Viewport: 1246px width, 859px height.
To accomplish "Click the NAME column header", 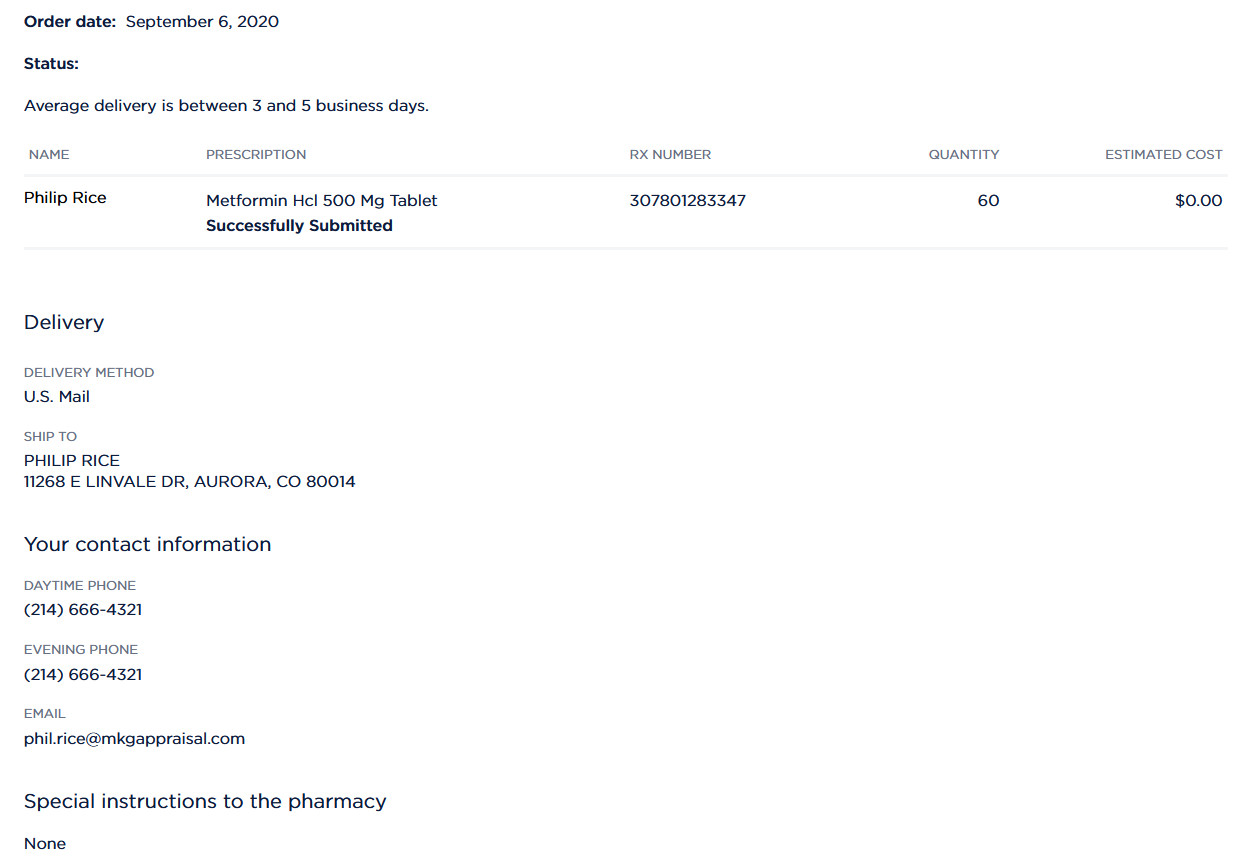I will pos(49,154).
